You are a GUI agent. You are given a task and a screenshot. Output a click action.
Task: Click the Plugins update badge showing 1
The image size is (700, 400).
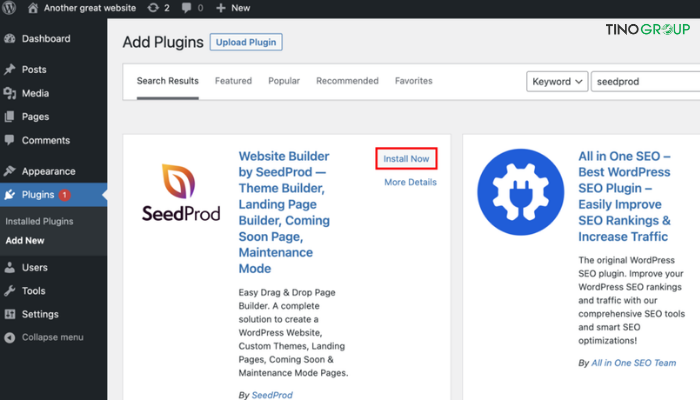64,195
